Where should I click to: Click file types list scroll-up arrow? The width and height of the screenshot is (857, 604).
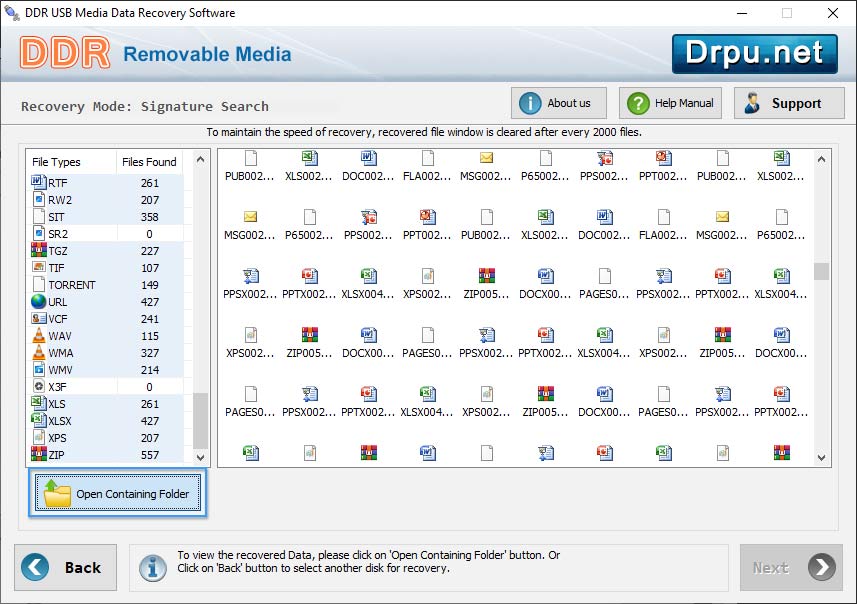coord(201,160)
